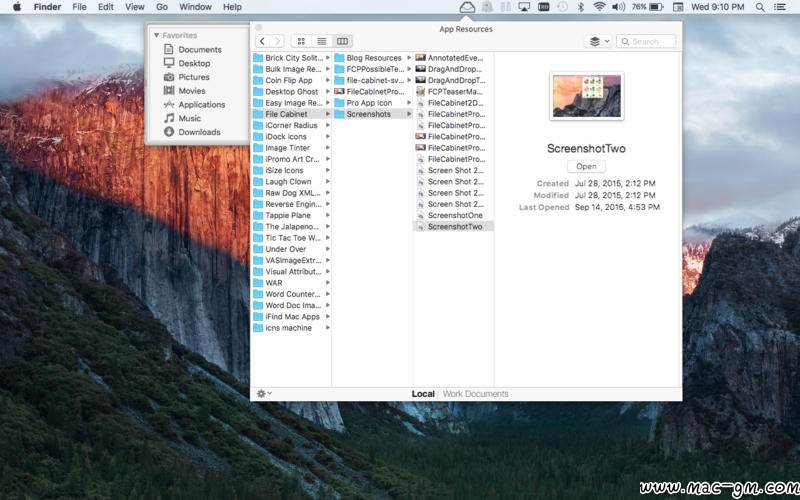Switch to column view mode
Screen dimensions: 800x500
(x=342, y=41)
